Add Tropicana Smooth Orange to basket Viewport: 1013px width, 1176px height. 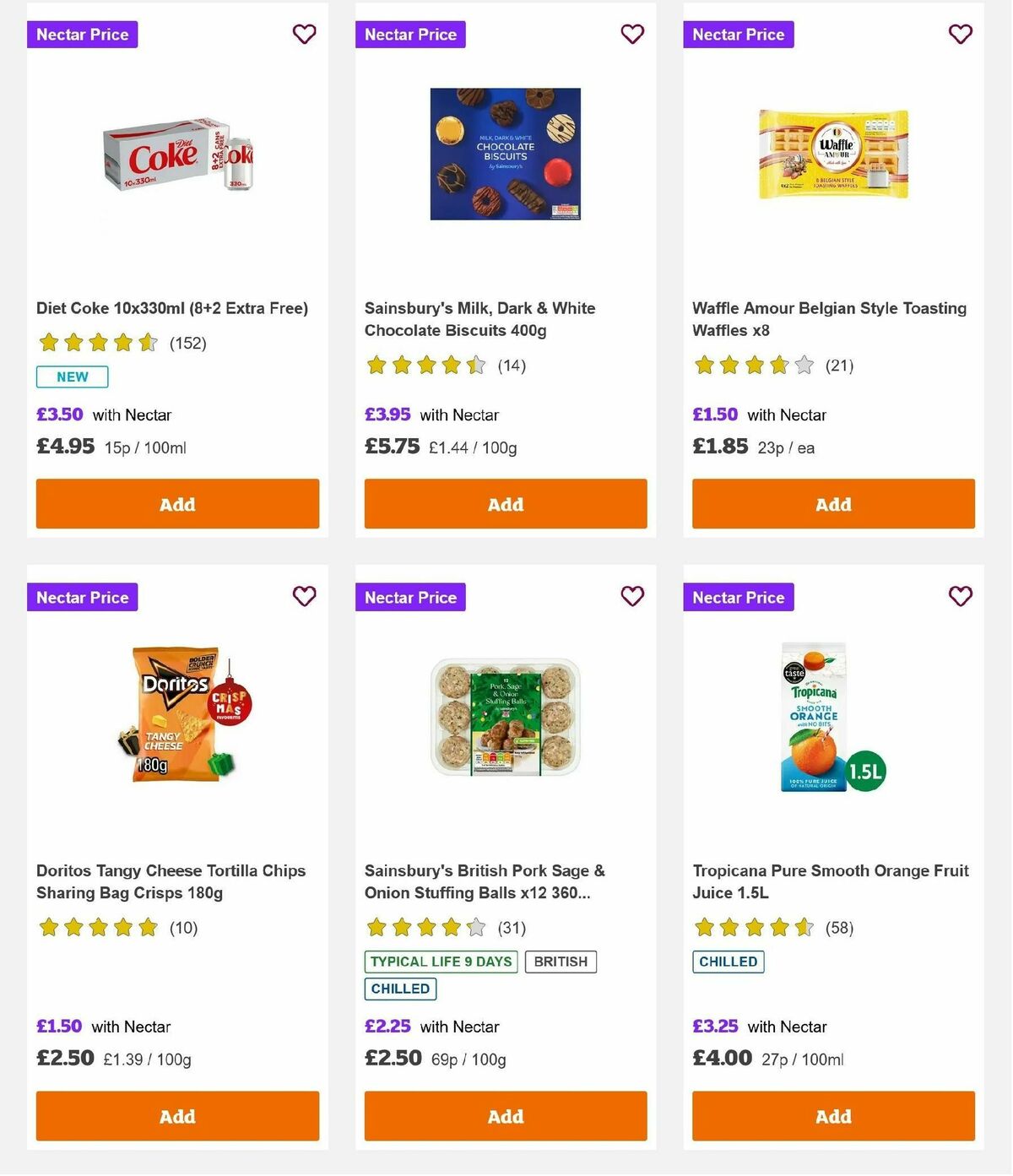click(833, 1115)
